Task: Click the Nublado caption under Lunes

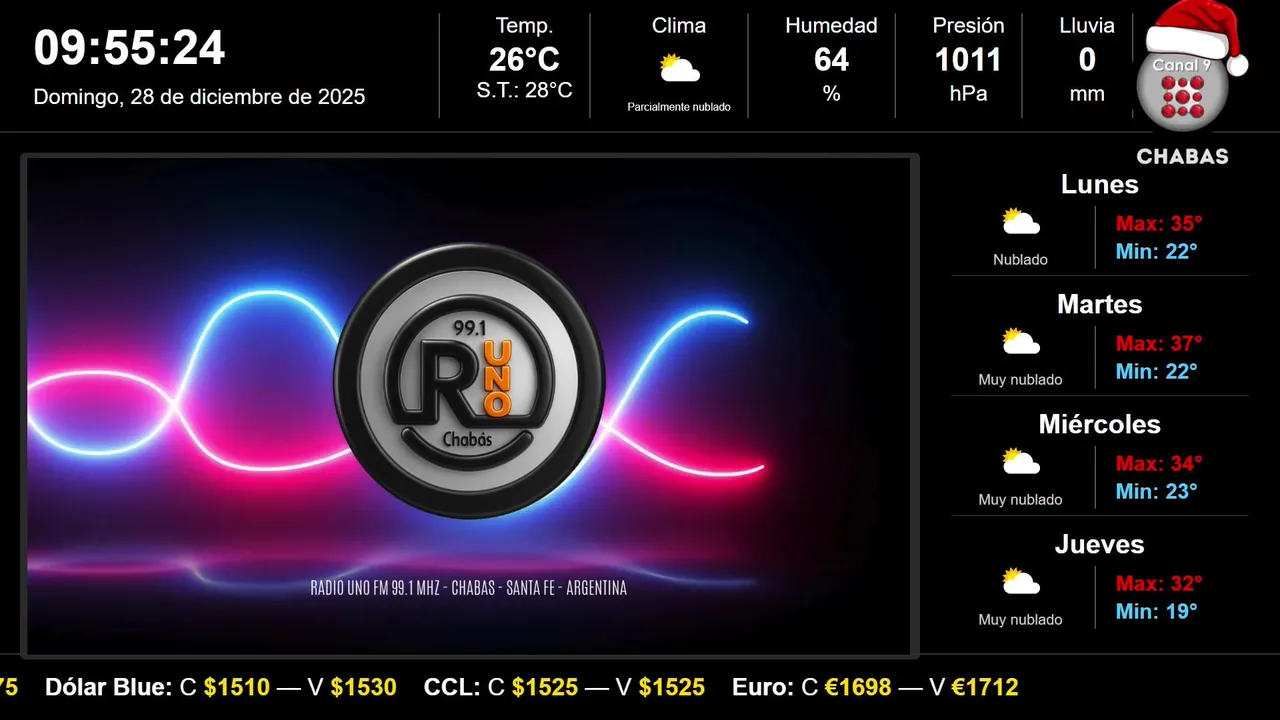Action: [1021, 260]
